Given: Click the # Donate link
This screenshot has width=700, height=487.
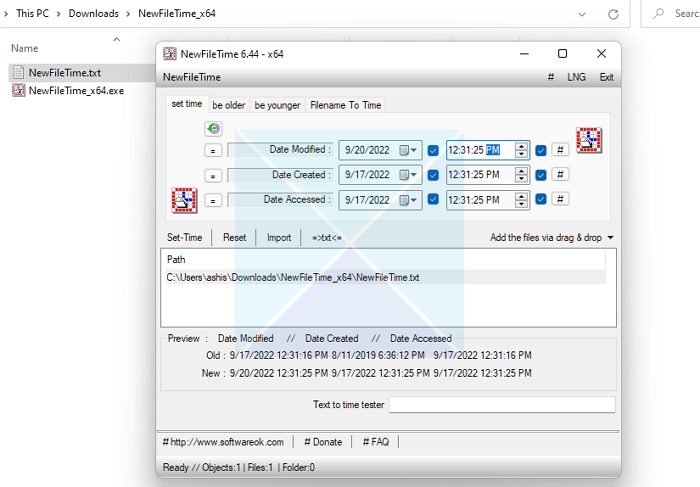Looking at the screenshot, I should 323,442.
